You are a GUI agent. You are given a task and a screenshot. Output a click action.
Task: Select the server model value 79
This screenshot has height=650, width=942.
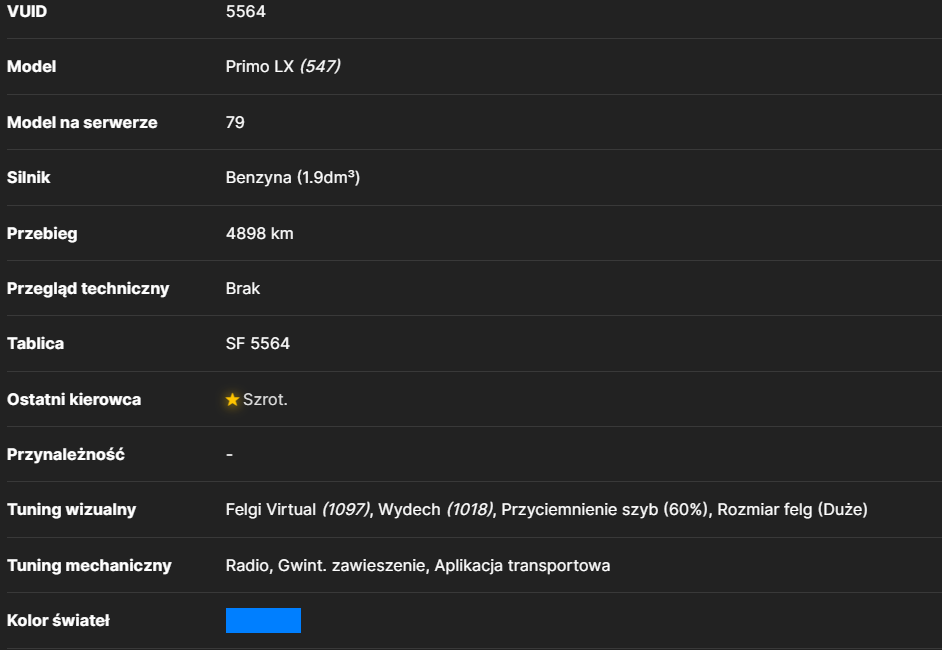(x=235, y=123)
